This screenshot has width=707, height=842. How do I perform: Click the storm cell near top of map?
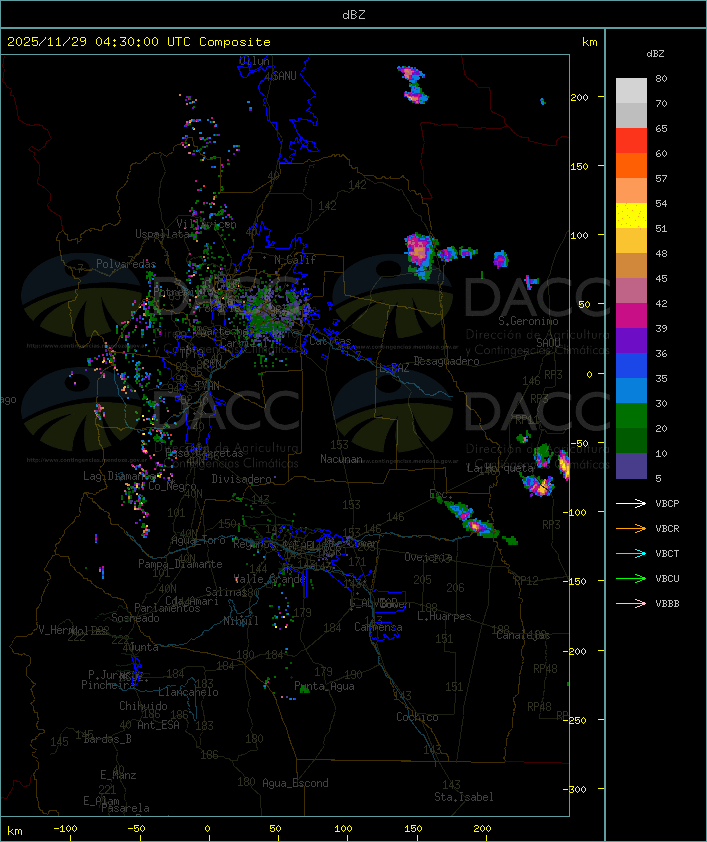coord(413,85)
